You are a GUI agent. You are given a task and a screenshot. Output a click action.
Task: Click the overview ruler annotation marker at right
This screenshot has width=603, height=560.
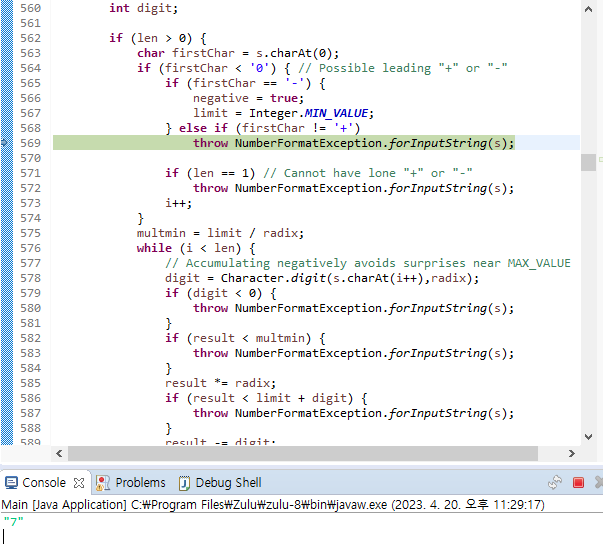601,159
